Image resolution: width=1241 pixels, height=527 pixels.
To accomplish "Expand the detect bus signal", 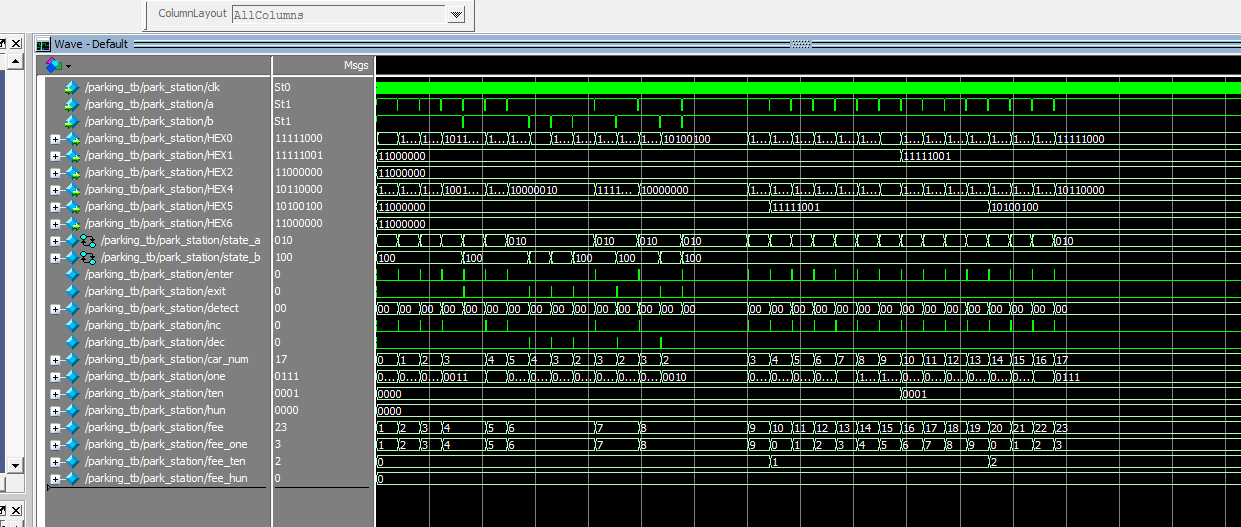I will [x=56, y=309].
